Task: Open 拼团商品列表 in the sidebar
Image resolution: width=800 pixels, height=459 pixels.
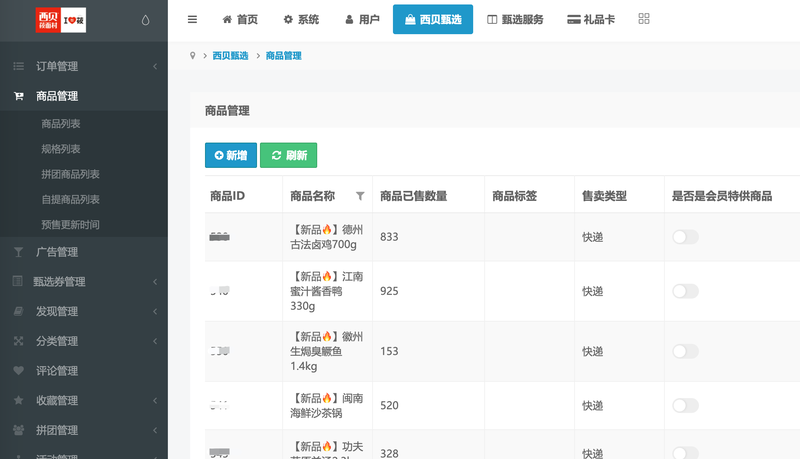Action: [x=70, y=174]
